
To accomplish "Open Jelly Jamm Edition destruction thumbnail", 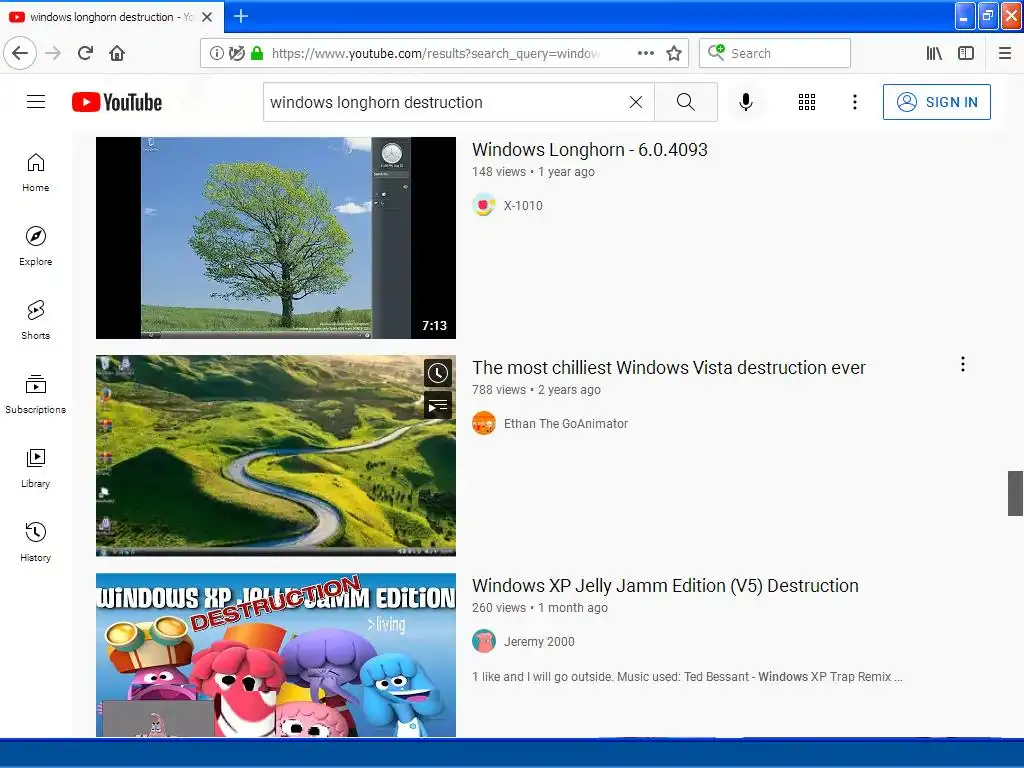I will coord(276,655).
